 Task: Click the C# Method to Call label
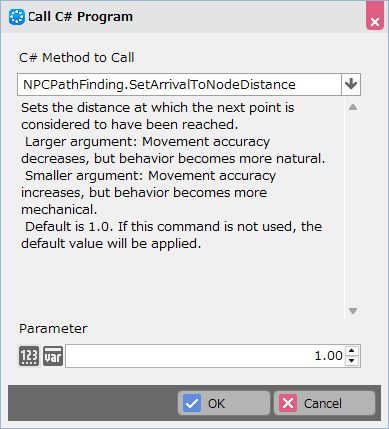point(77,58)
